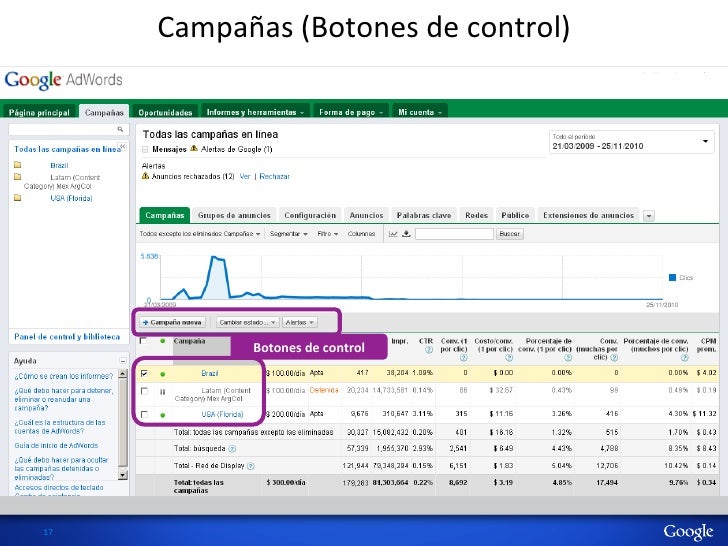Click Ver link for rejected ads
This screenshot has height=546, width=728.
[245, 176]
